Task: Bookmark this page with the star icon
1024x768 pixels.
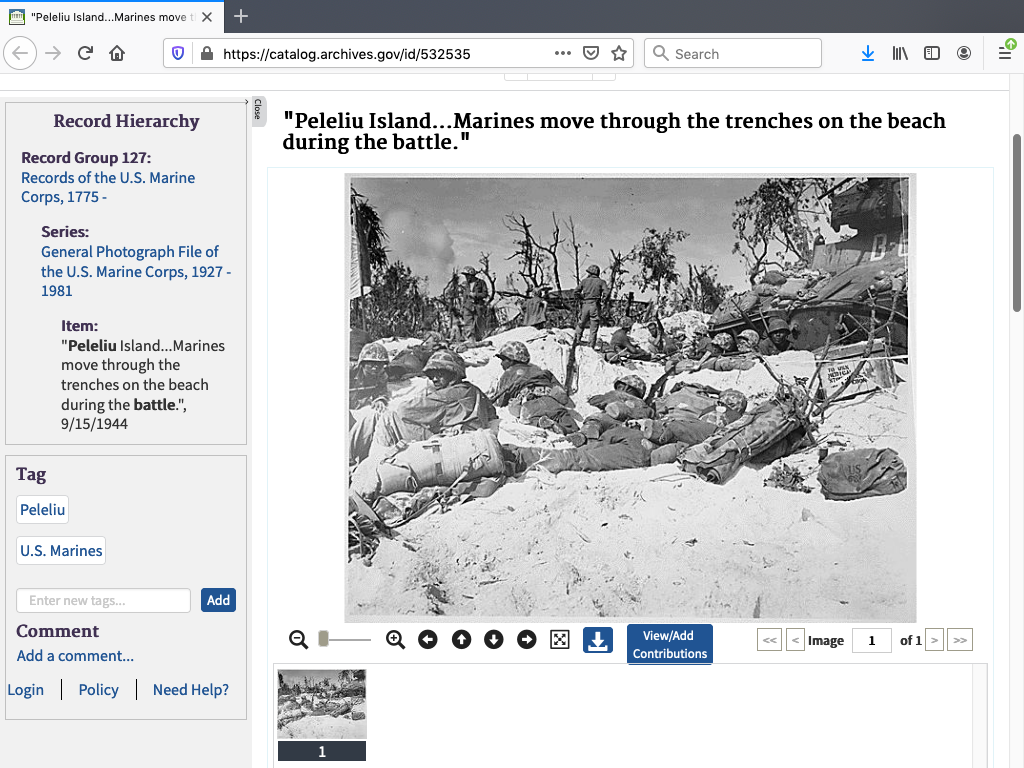Action: pyautogui.click(x=619, y=54)
